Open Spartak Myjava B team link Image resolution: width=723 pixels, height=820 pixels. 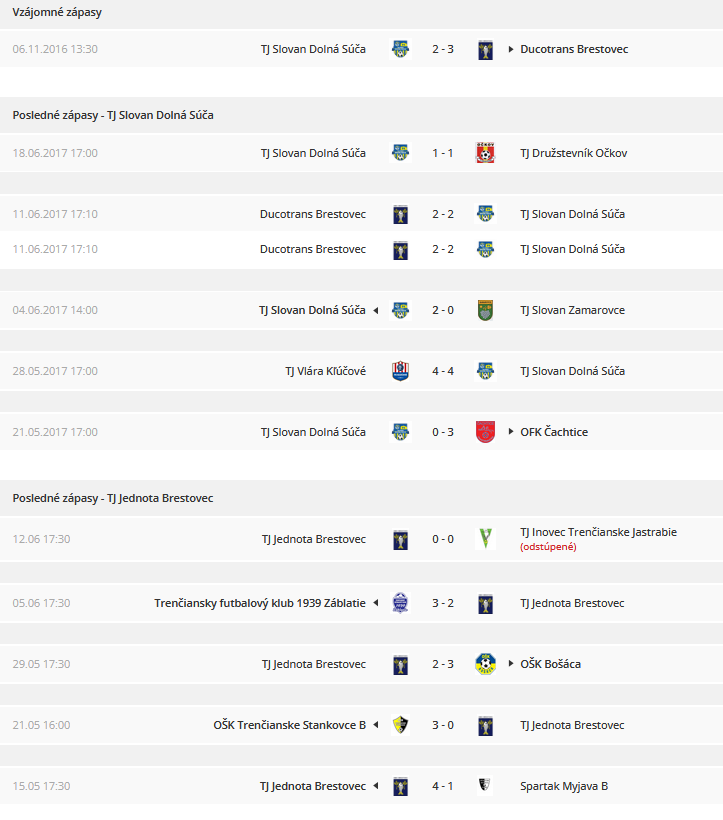(564, 786)
